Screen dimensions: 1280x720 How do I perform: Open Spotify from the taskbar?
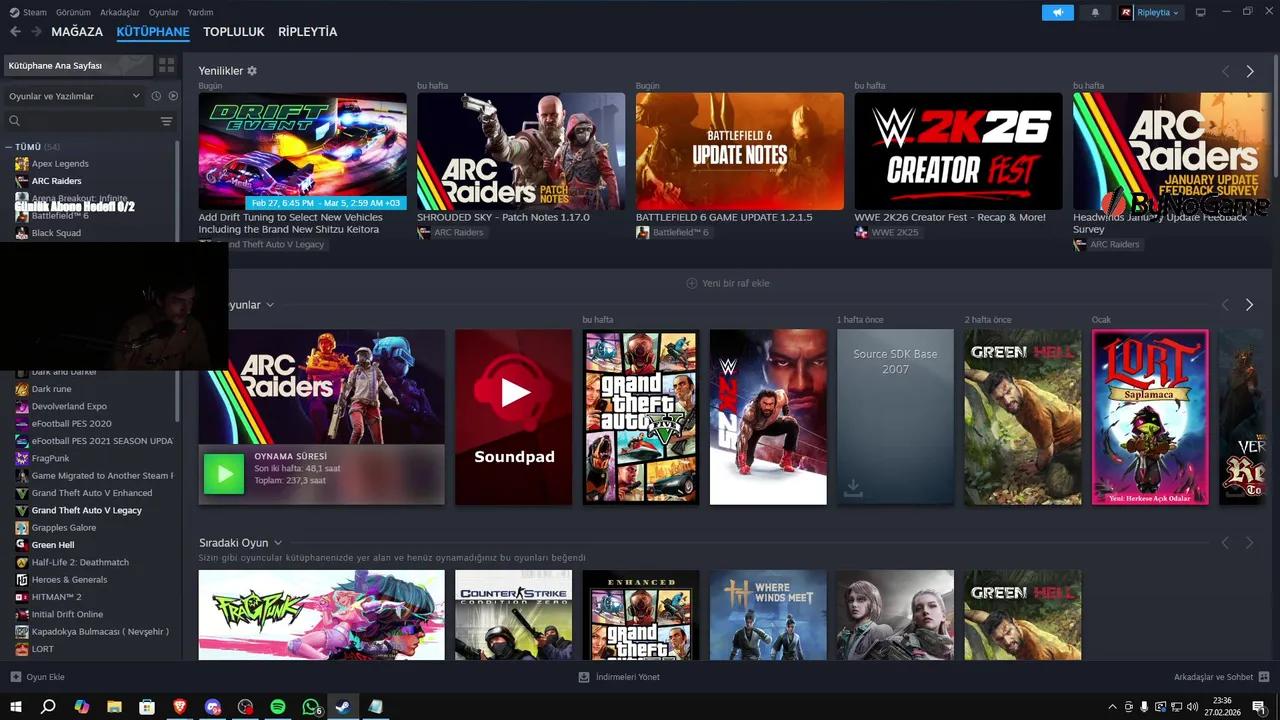[x=278, y=706]
